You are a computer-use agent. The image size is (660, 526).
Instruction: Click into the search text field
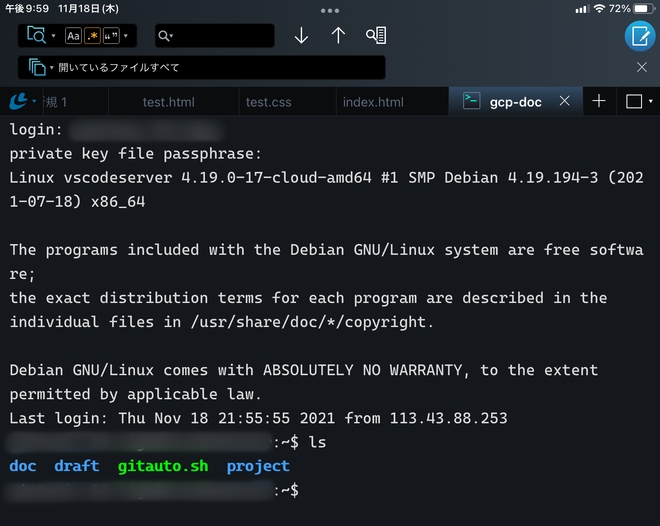pyautogui.click(x=215, y=36)
